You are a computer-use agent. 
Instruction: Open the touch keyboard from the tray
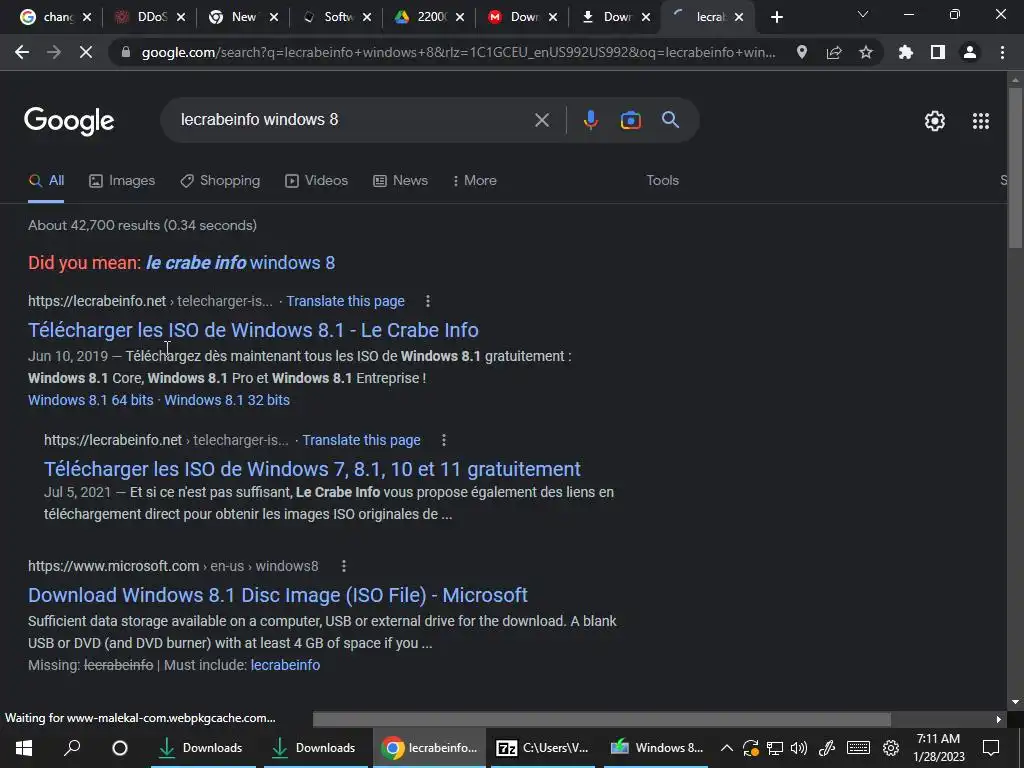pyautogui.click(x=858, y=748)
